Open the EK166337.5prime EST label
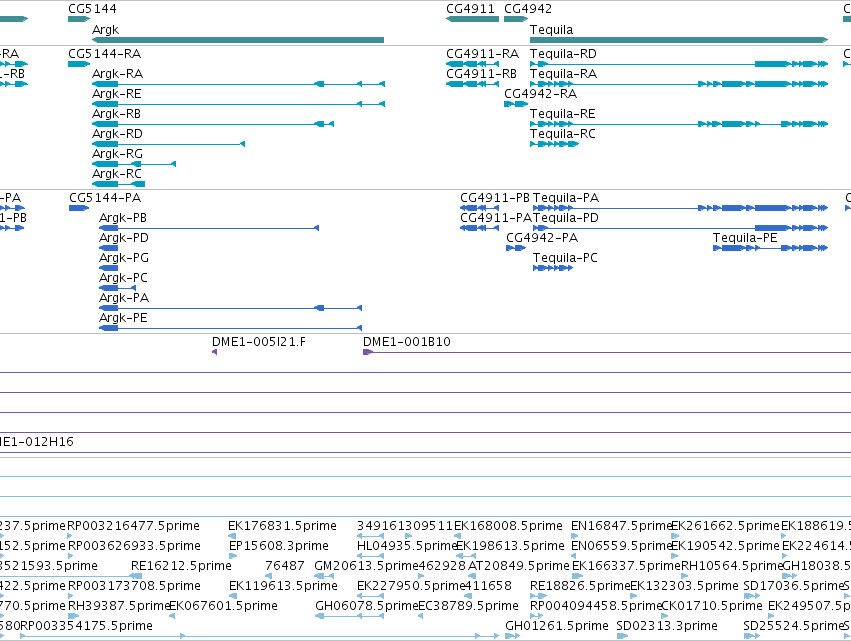 coord(626,566)
